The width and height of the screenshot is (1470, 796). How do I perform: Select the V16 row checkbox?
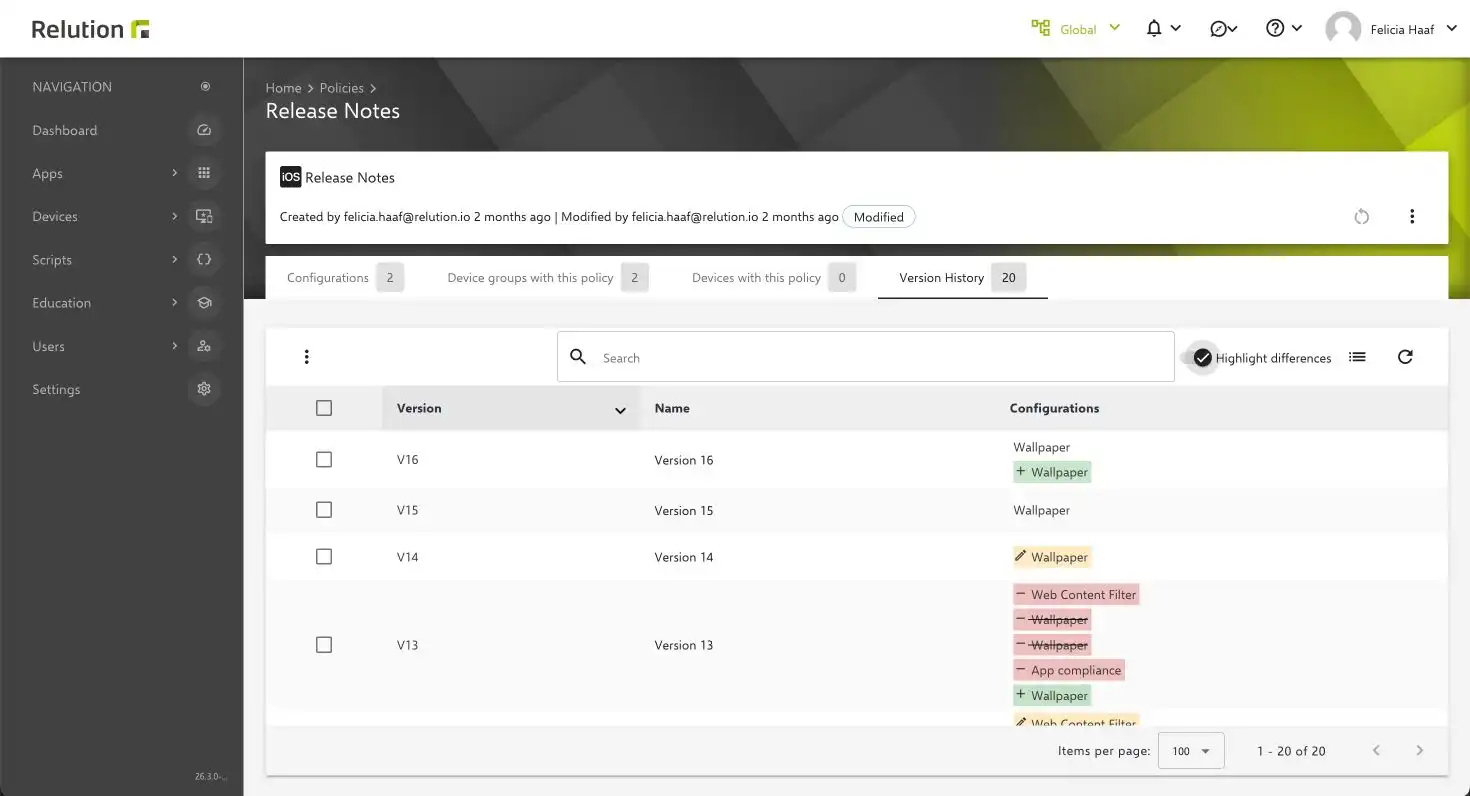(x=324, y=460)
